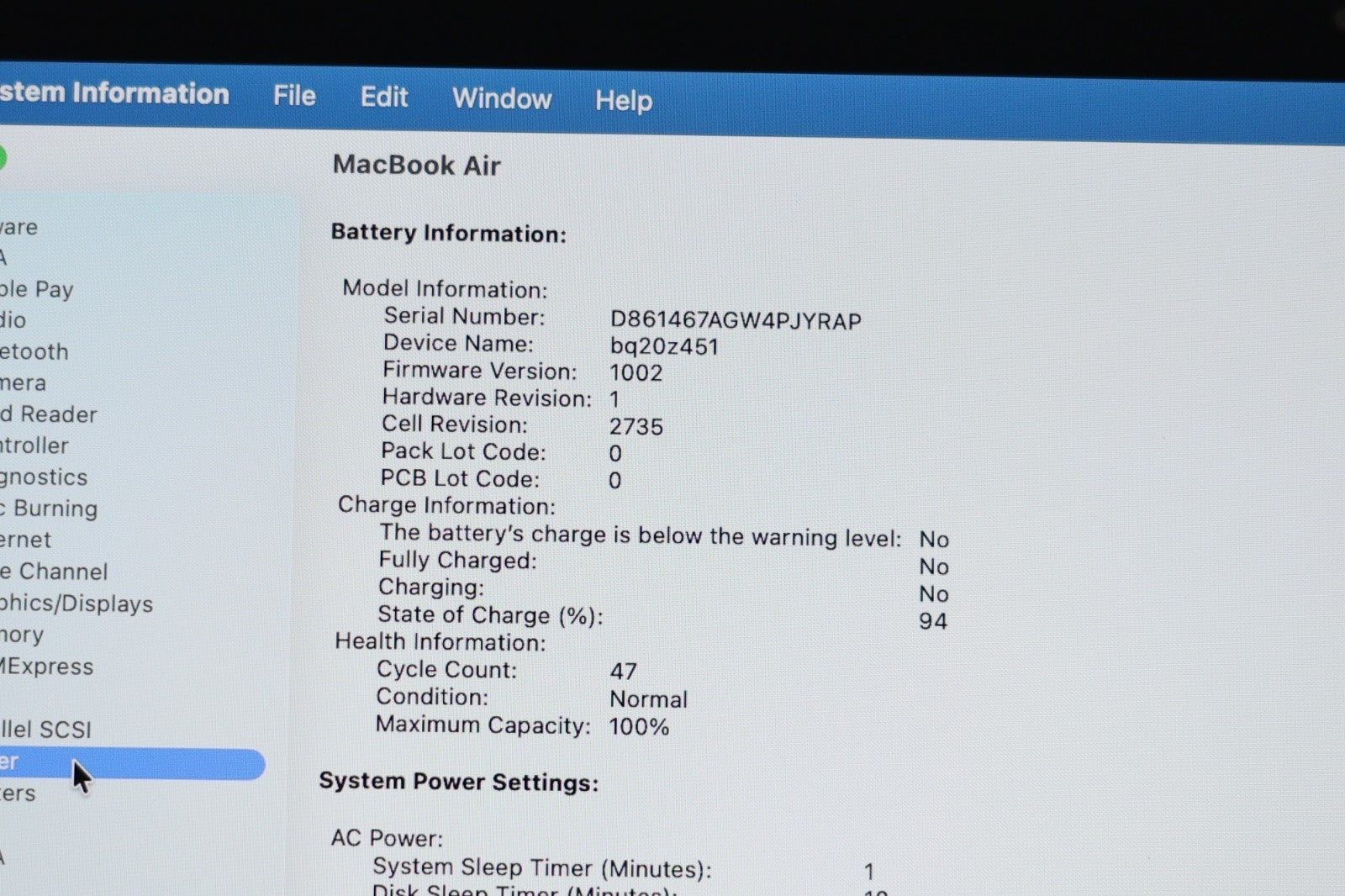Image resolution: width=1345 pixels, height=896 pixels.
Task: Click the green zoom window button
Action: click(x=2, y=157)
